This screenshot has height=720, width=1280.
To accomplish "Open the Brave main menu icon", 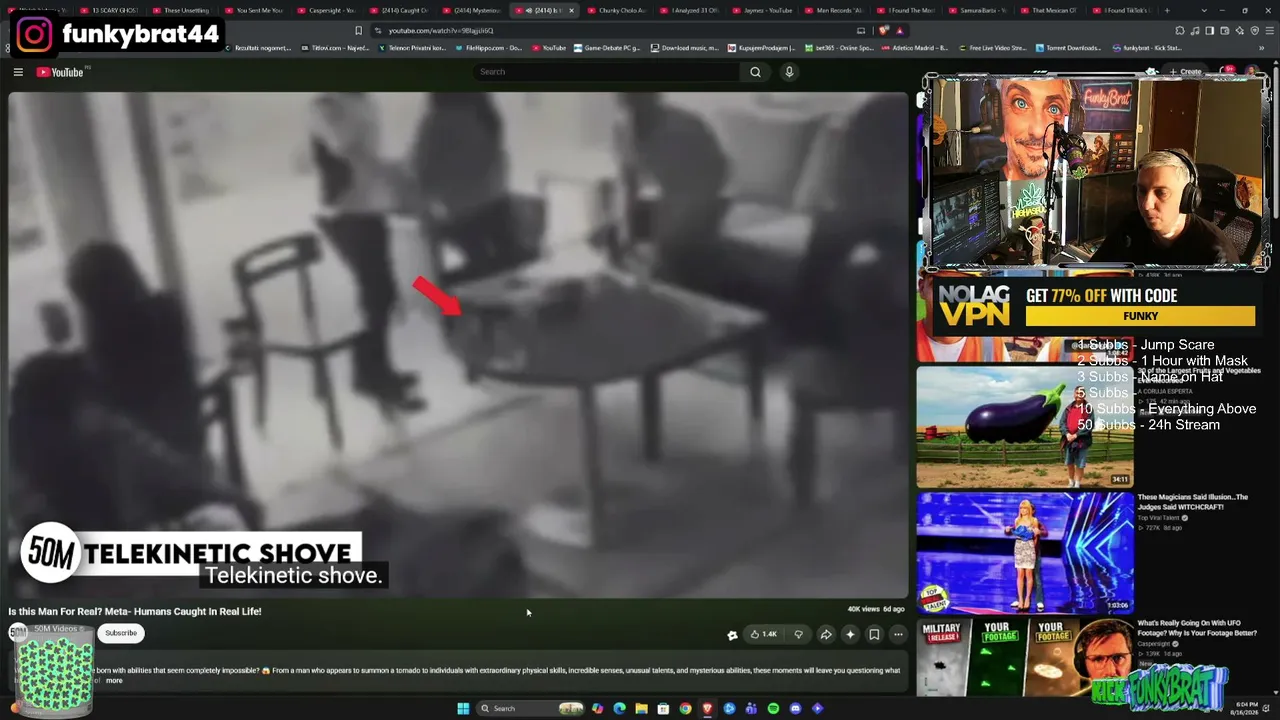I will click(1270, 31).
